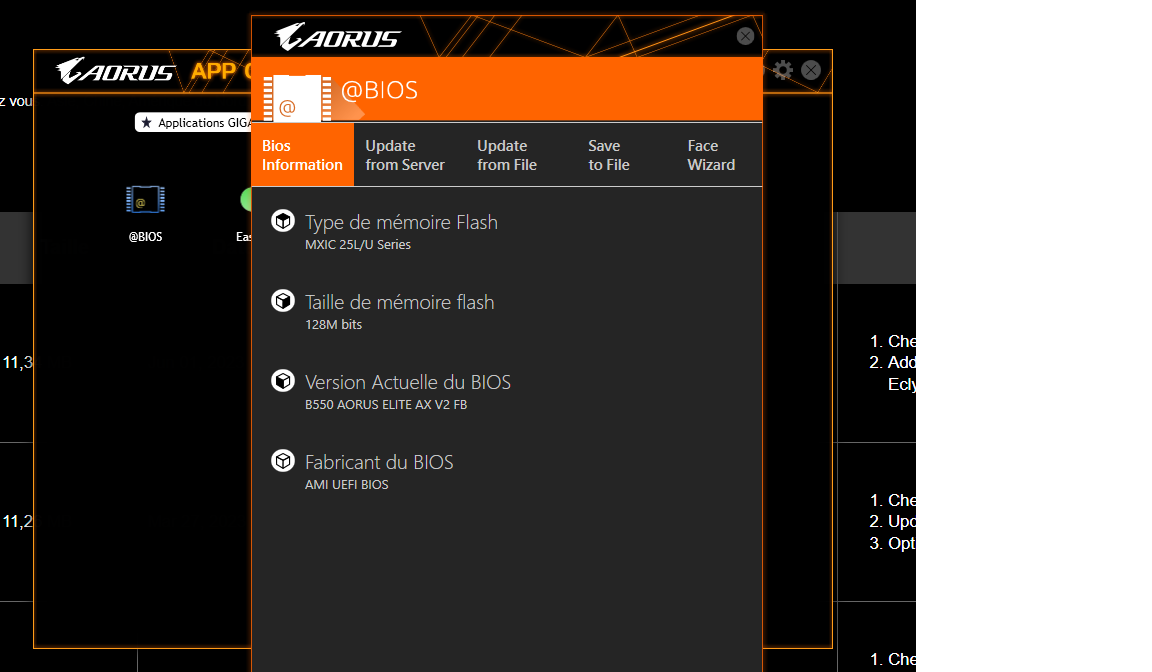Screen dimensions: 1152x672
Task: Close the AORUS App Center window
Action: 810,70
